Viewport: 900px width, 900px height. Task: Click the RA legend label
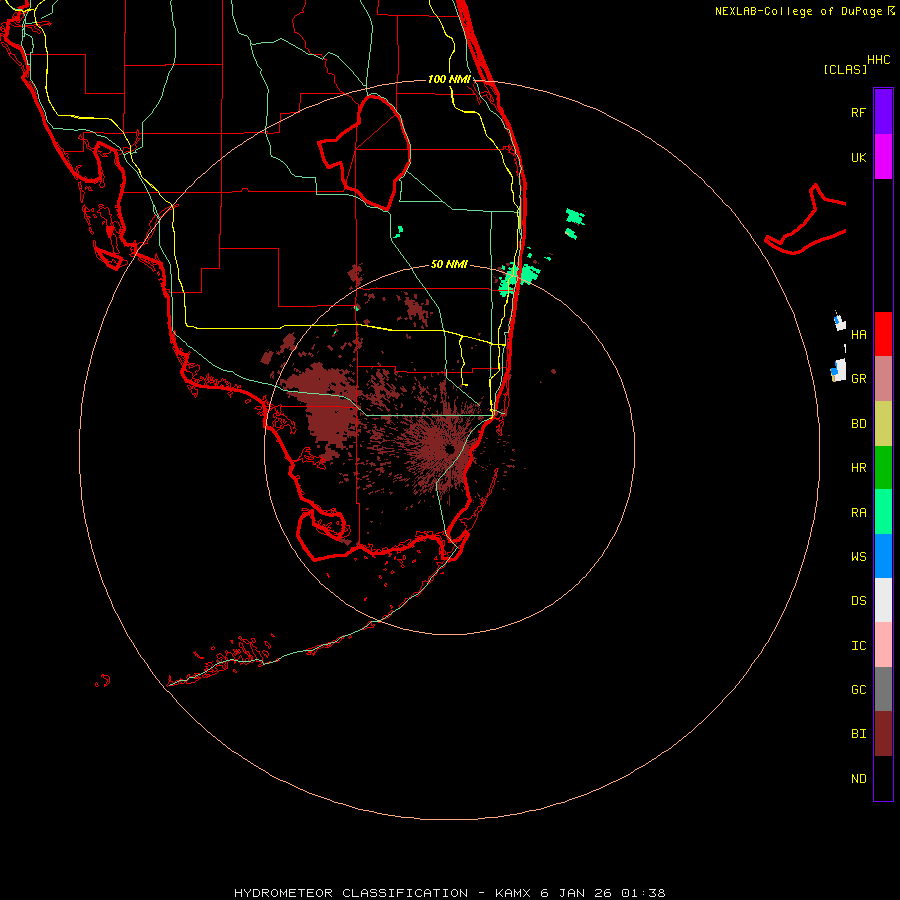(x=858, y=513)
